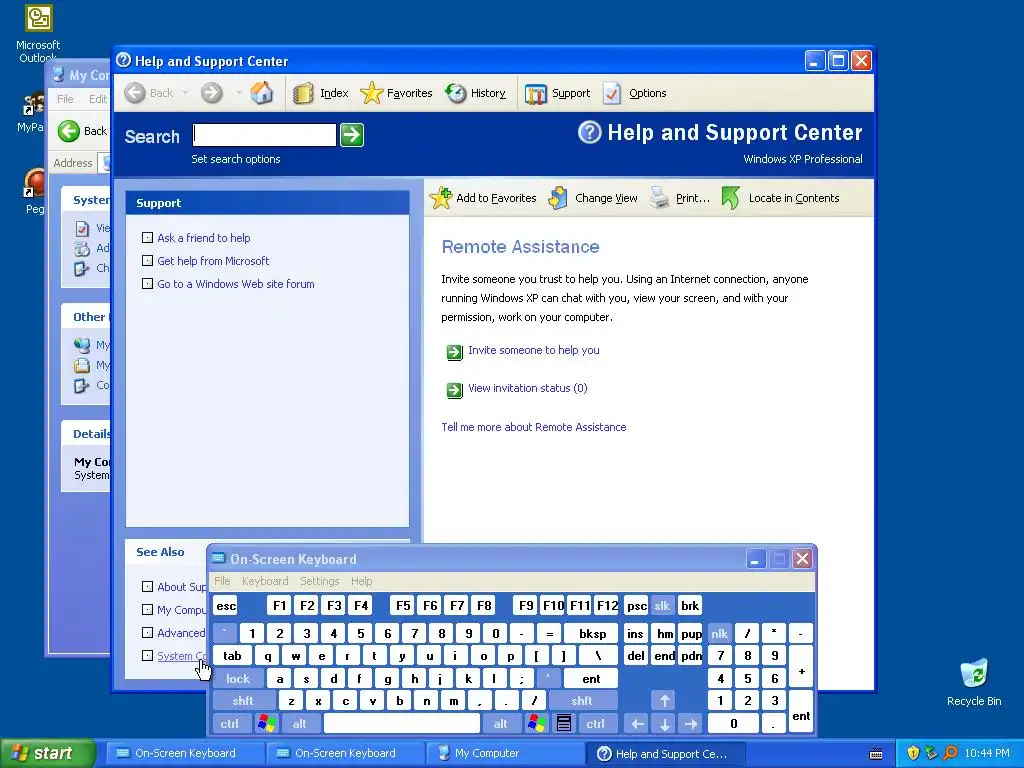Click green arrow beside Invite someone
The height and width of the screenshot is (768, 1024).
(455, 352)
